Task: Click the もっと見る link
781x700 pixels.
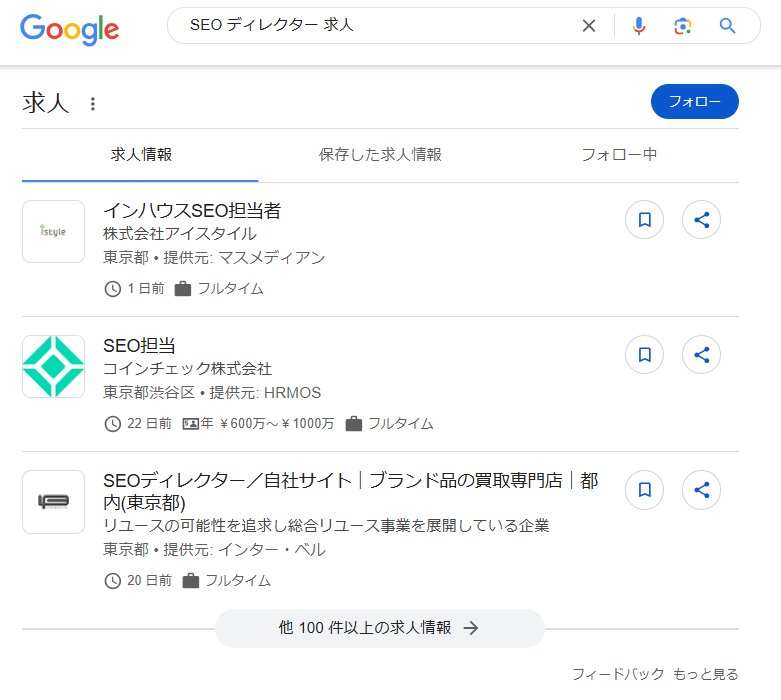Action: point(705,674)
